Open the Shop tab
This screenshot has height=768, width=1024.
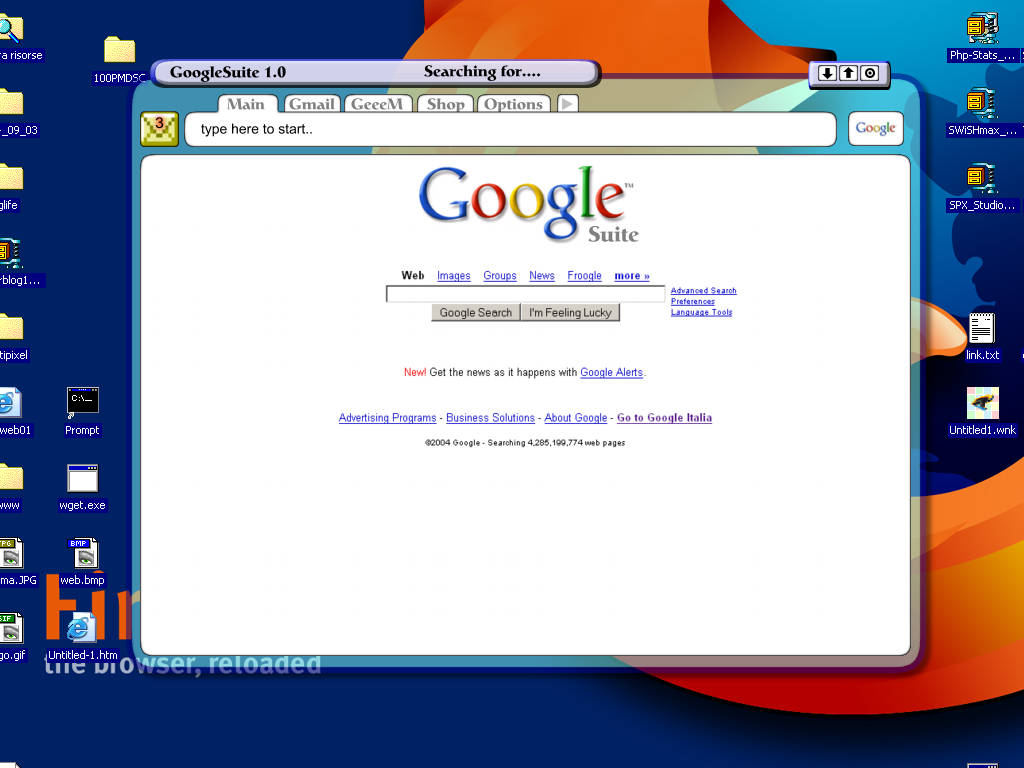pos(446,104)
